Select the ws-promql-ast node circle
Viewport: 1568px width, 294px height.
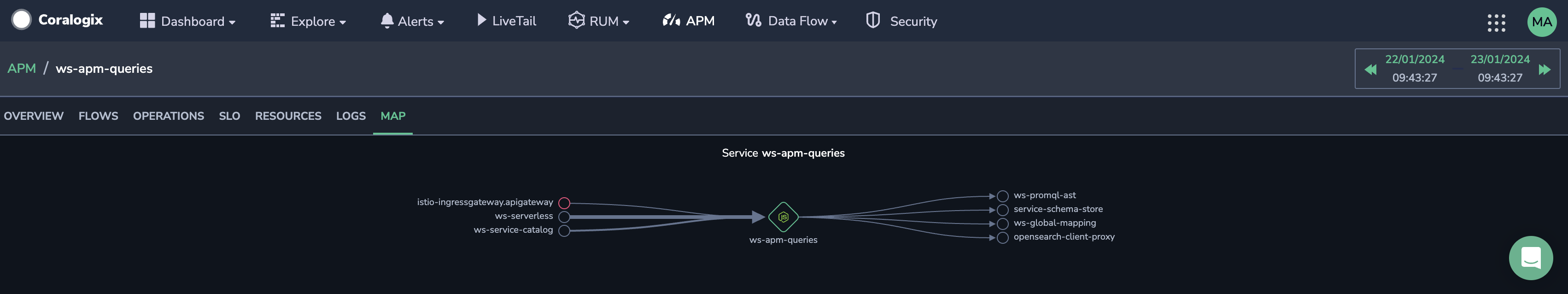[1002, 196]
